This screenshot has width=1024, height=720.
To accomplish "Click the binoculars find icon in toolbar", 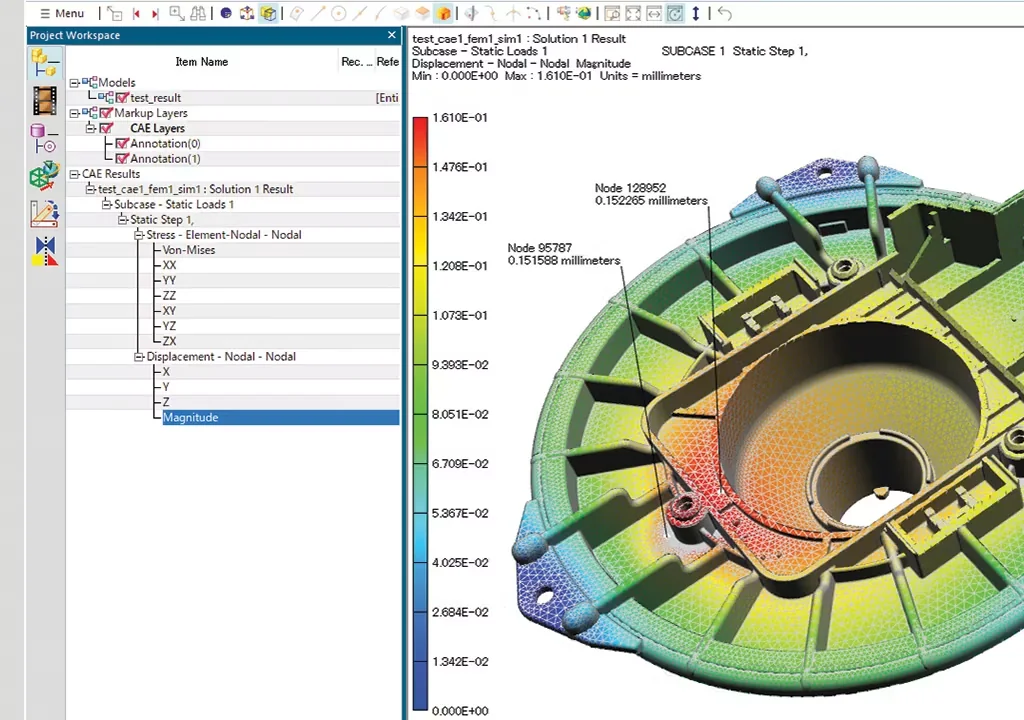I will pyautogui.click(x=198, y=13).
